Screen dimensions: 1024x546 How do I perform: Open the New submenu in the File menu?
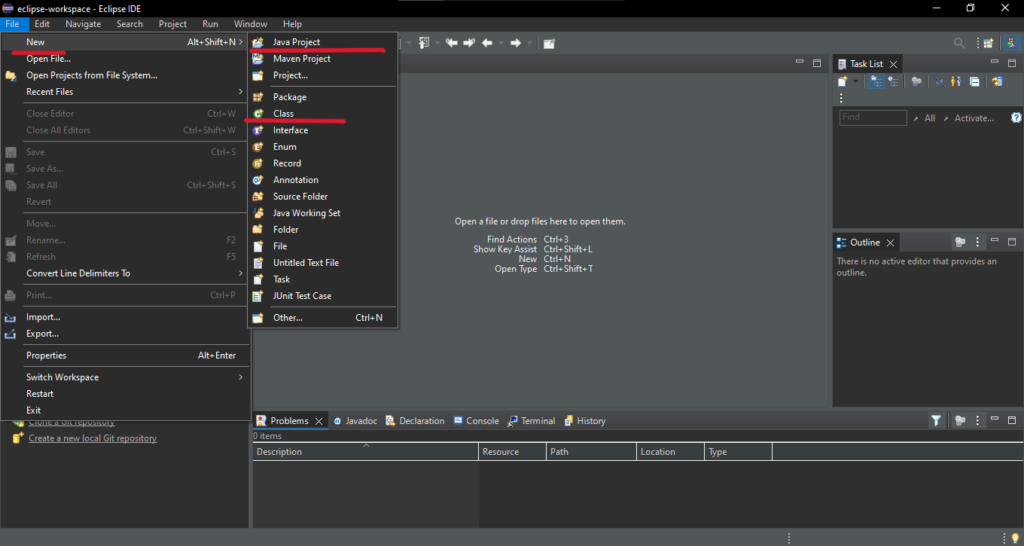coord(126,42)
